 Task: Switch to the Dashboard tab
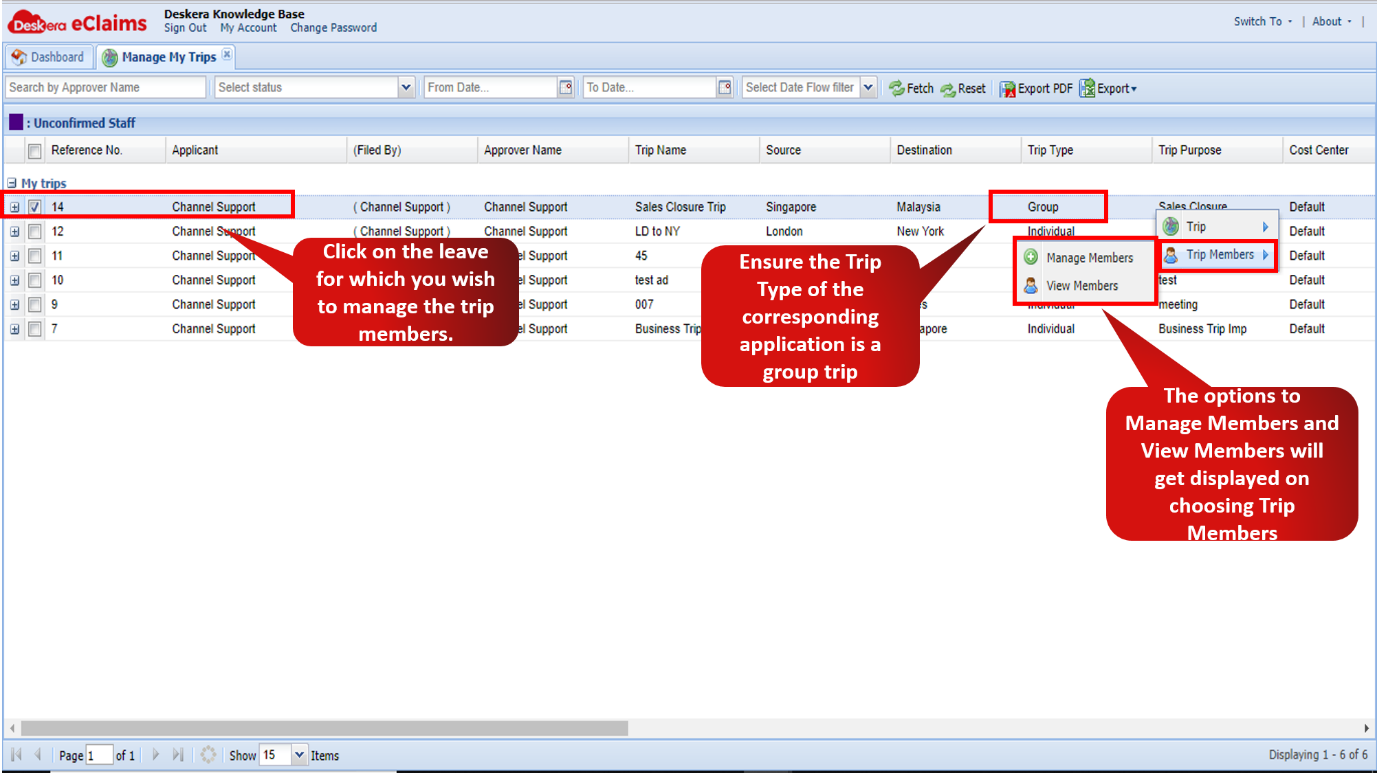pyautogui.click(x=47, y=57)
